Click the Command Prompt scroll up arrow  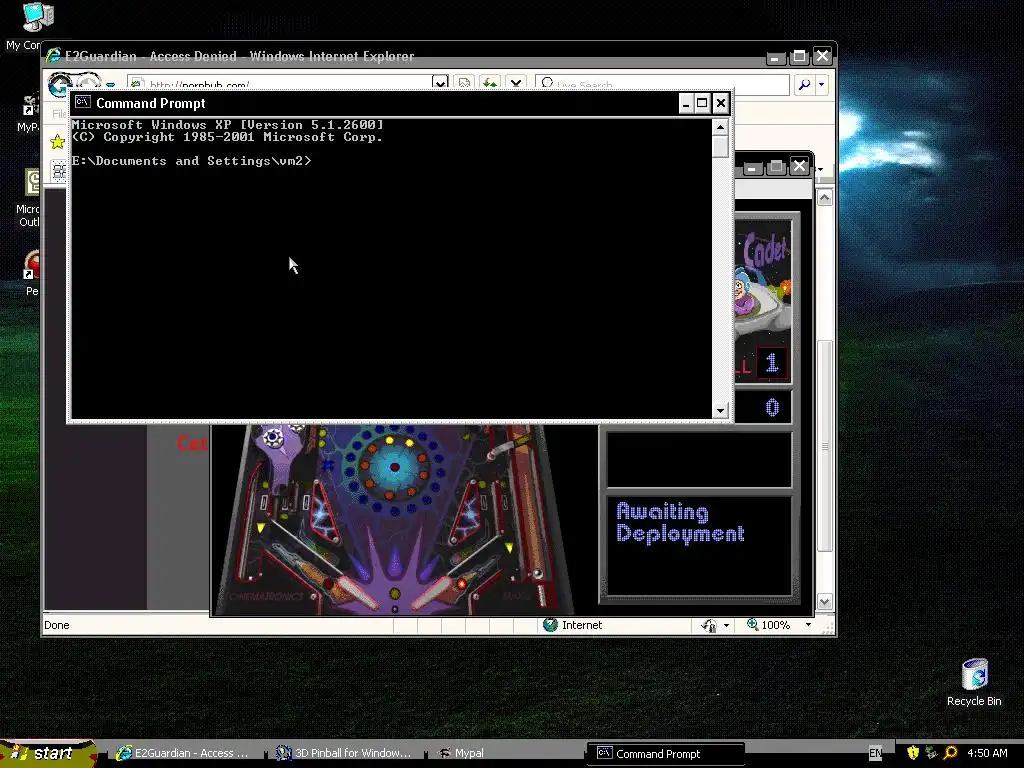coord(720,127)
